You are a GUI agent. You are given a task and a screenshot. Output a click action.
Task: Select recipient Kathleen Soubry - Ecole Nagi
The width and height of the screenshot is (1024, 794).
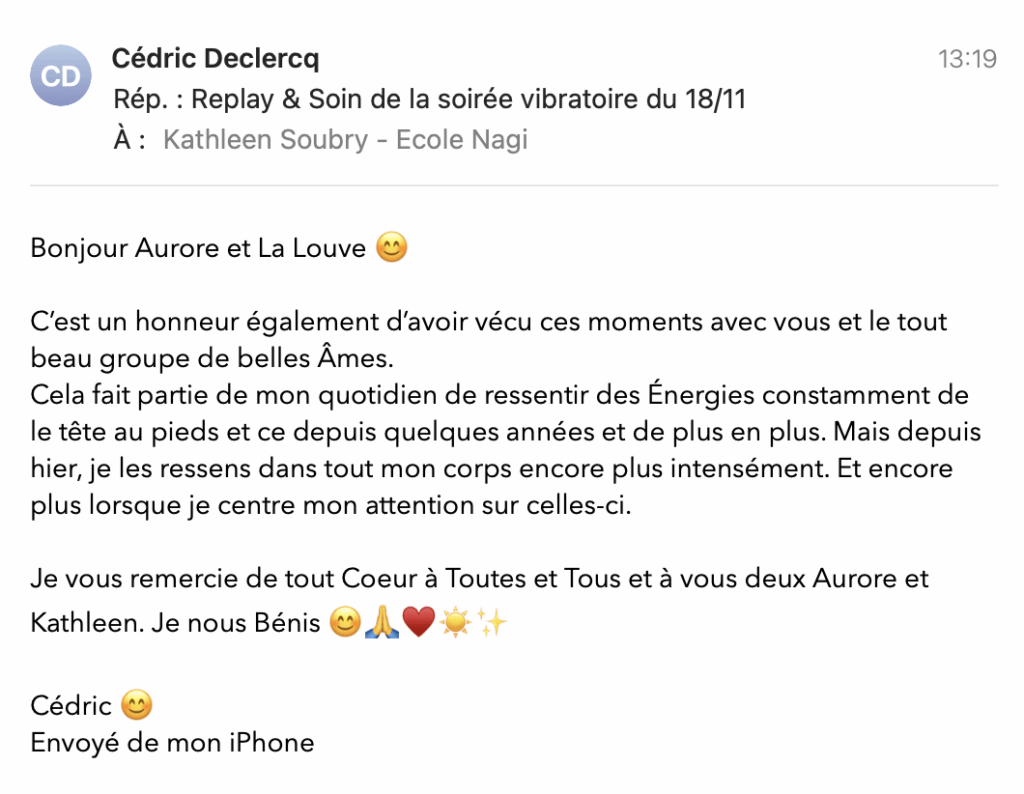tap(345, 140)
